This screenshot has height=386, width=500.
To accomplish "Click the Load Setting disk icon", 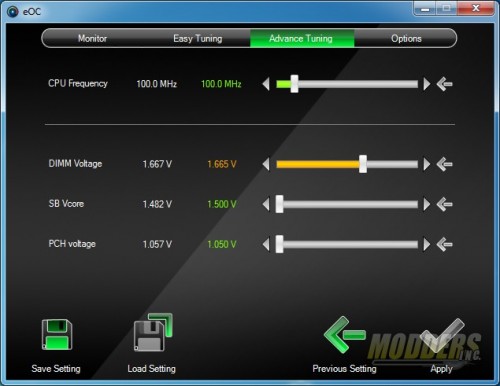I will pos(153,332).
